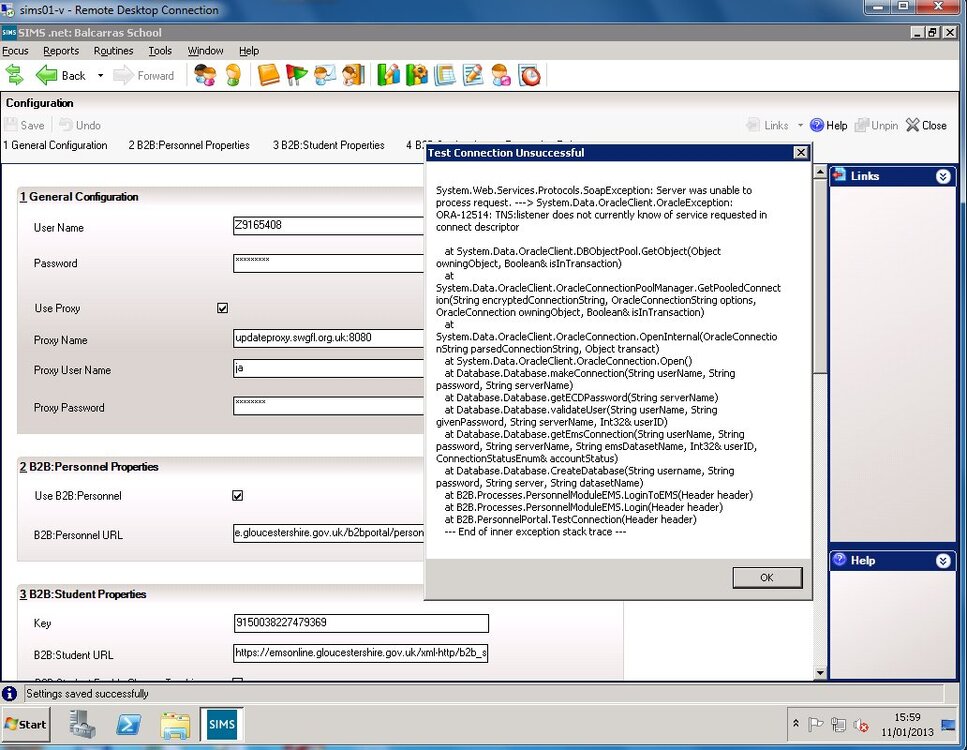Click the blue info icon in status bar
The width and height of the screenshot is (967, 750).
click(x=9, y=693)
